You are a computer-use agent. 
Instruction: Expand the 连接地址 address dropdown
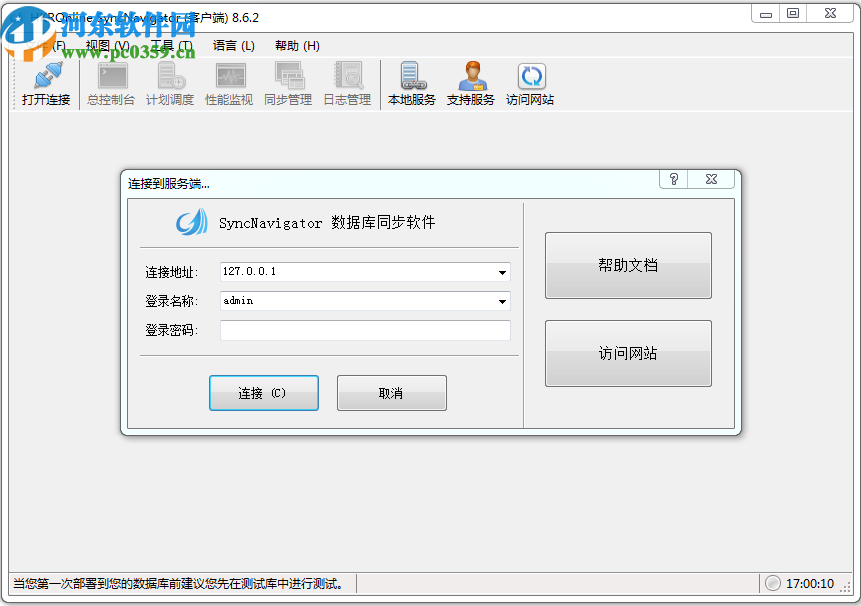point(502,272)
